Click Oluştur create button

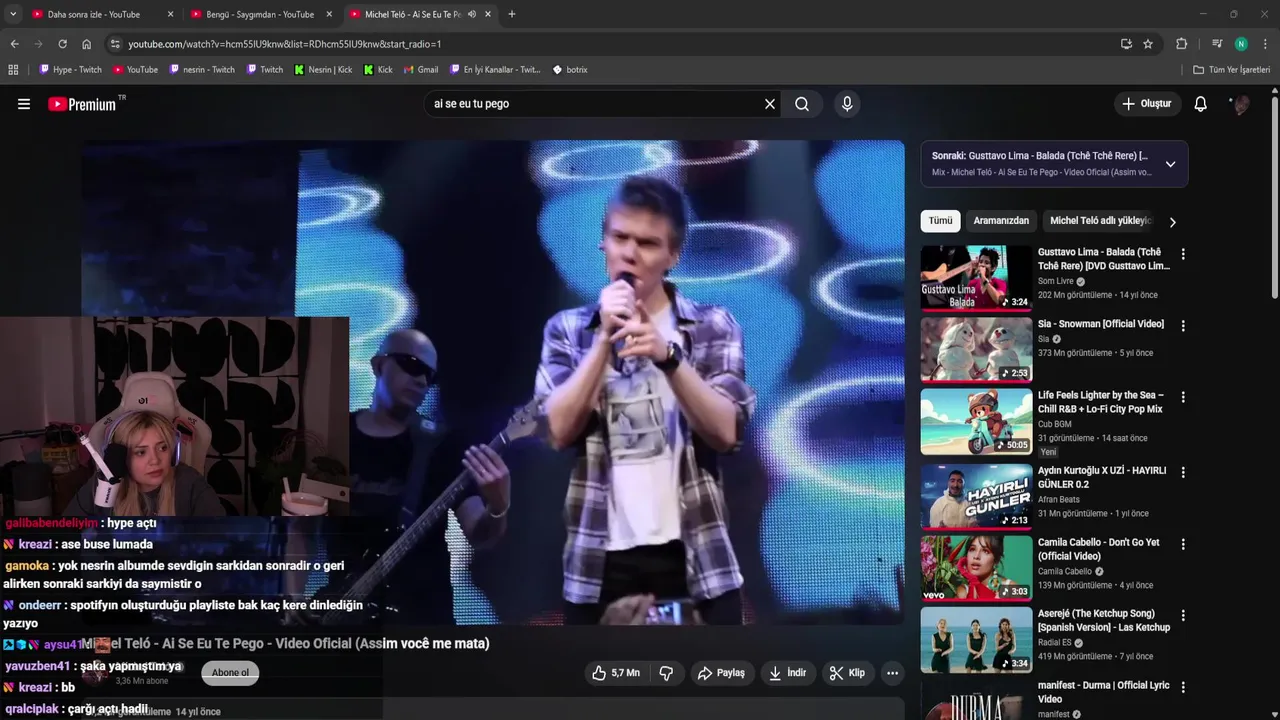(1147, 104)
